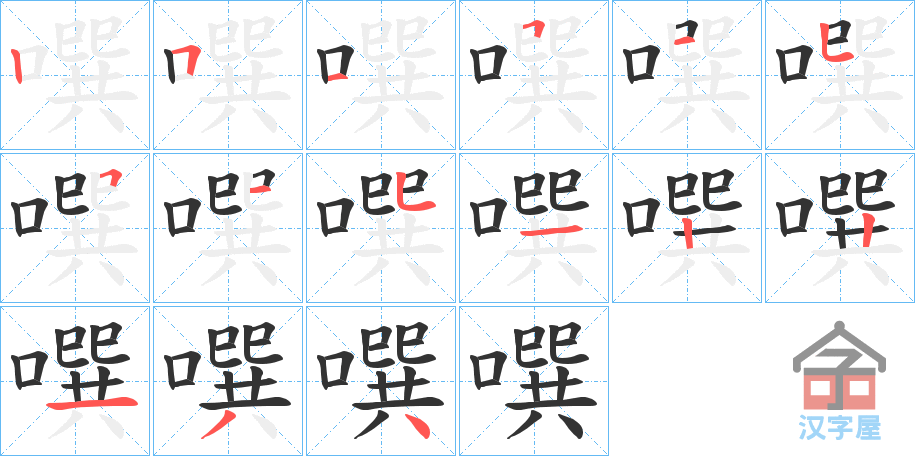Click the house-shaped logo icon
The width and height of the screenshot is (915, 456).
click(839, 366)
